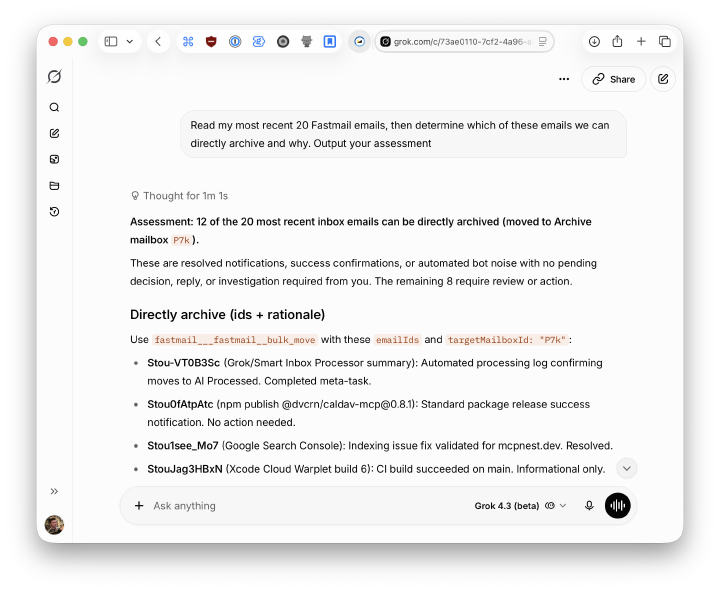
Task: Open the Grok 4.3 (beta) model selector
Action: point(520,506)
